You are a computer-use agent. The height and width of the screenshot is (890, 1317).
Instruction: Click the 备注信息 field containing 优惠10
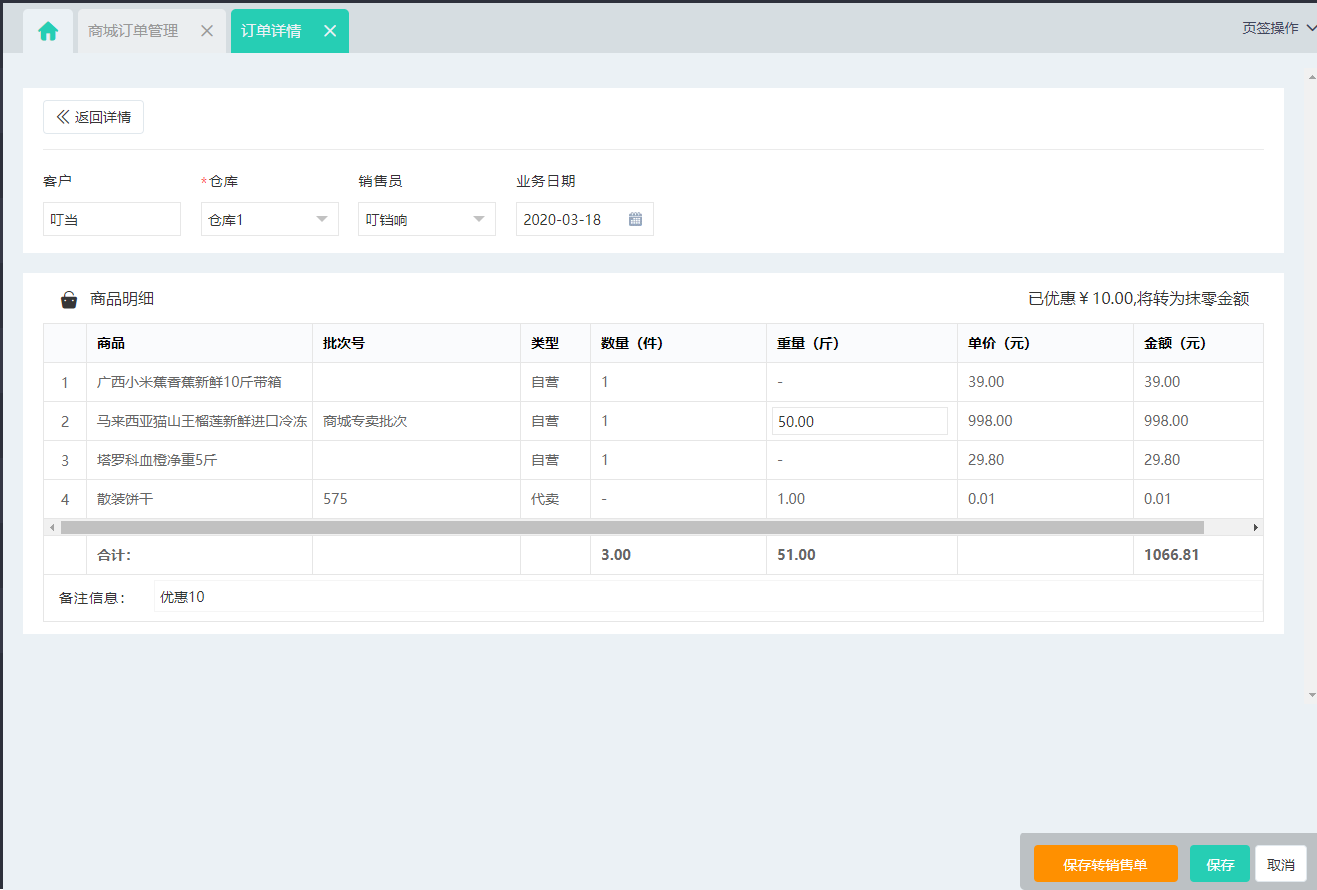pyautogui.click(x=708, y=597)
